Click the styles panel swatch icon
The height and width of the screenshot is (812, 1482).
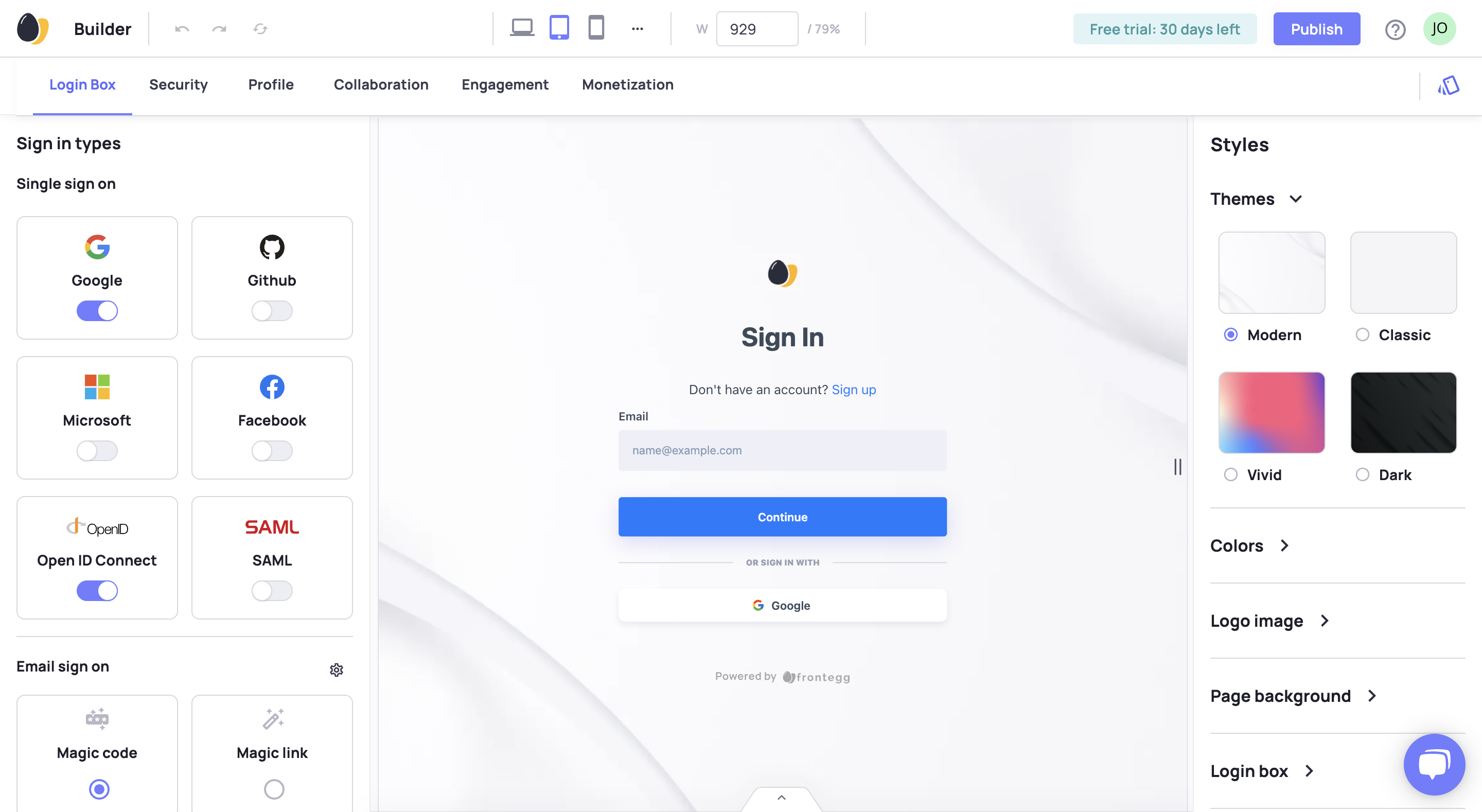[1449, 86]
